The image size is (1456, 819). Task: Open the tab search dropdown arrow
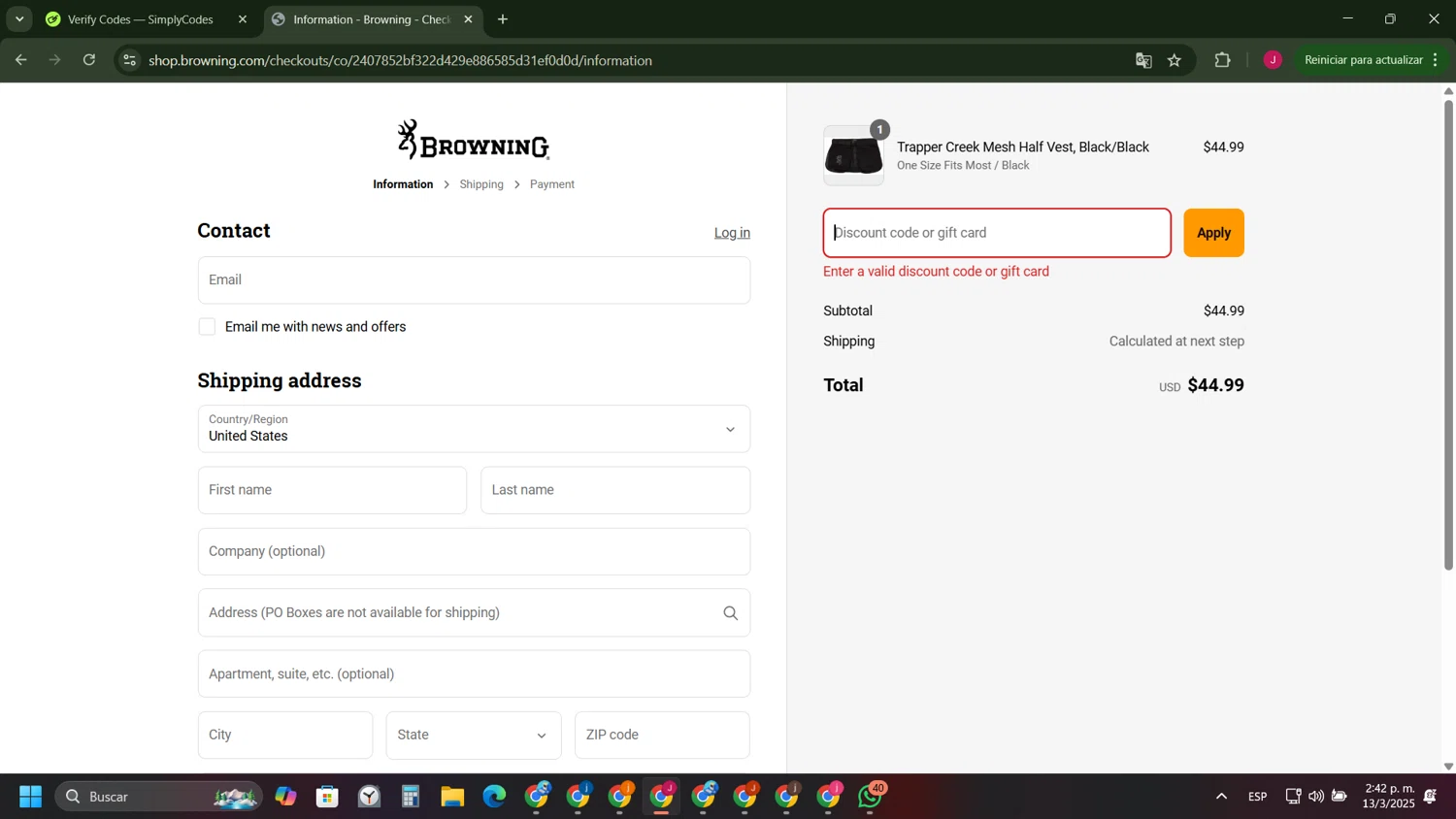coord(19,19)
